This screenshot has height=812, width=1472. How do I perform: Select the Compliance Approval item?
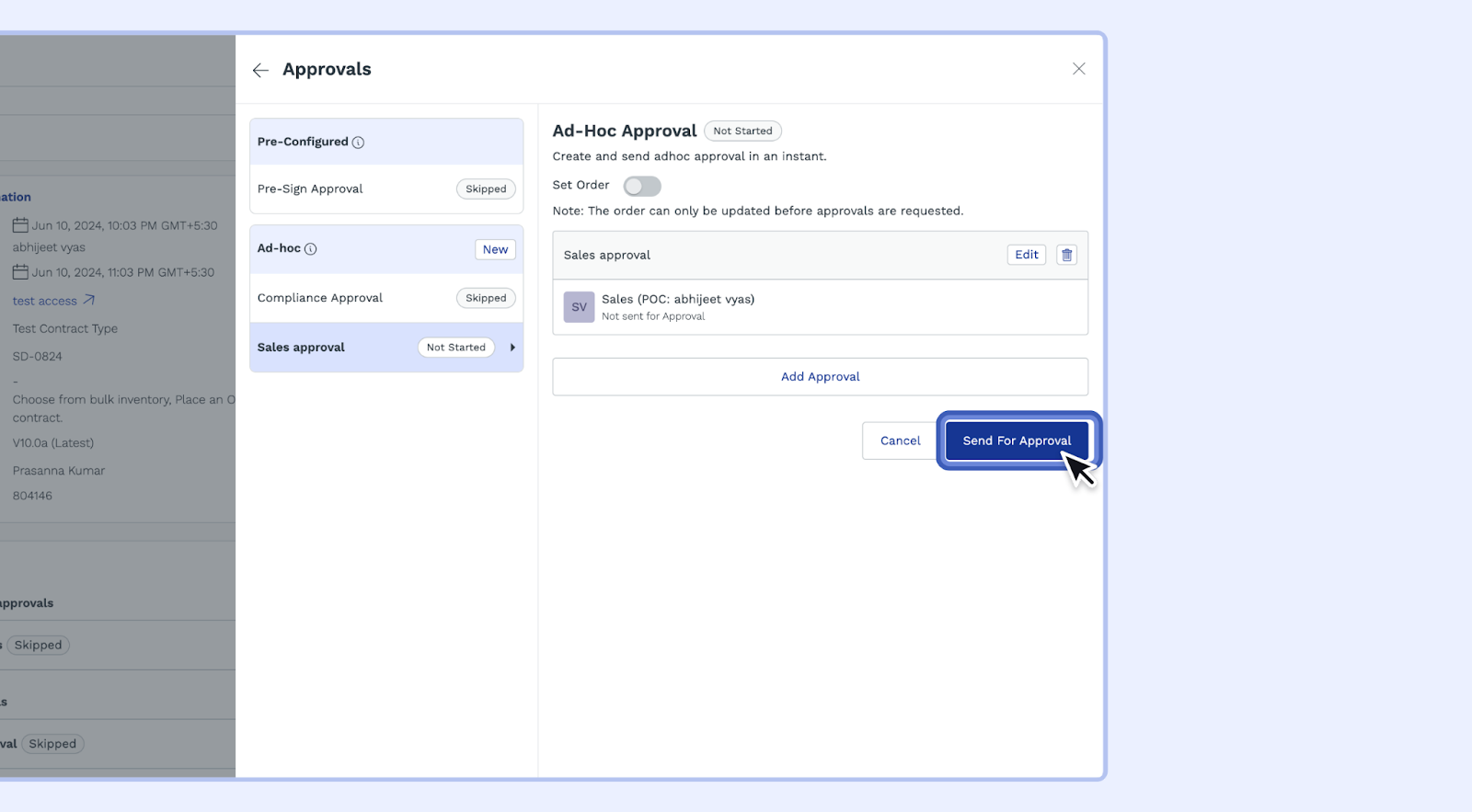(x=320, y=298)
